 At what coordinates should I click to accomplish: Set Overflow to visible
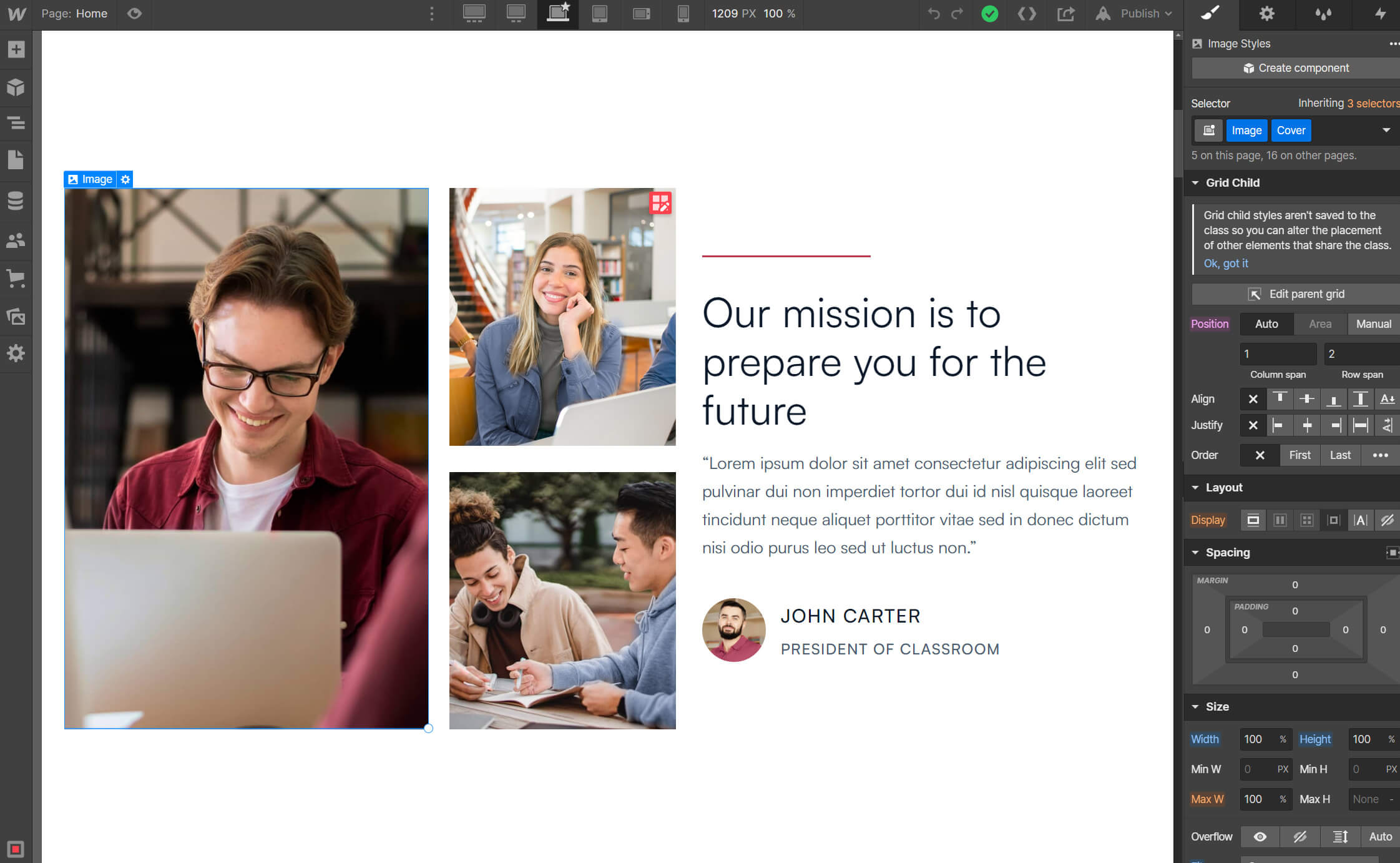tap(1260, 837)
